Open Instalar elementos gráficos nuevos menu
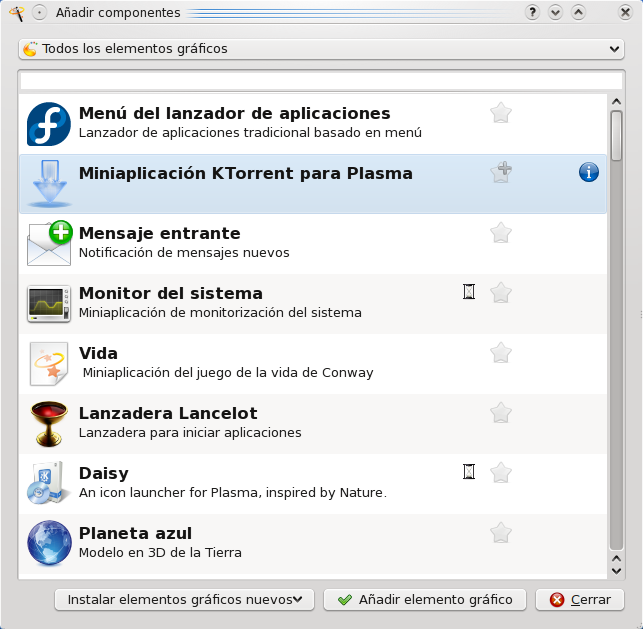This screenshot has height=629, width=643. point(185,599)
